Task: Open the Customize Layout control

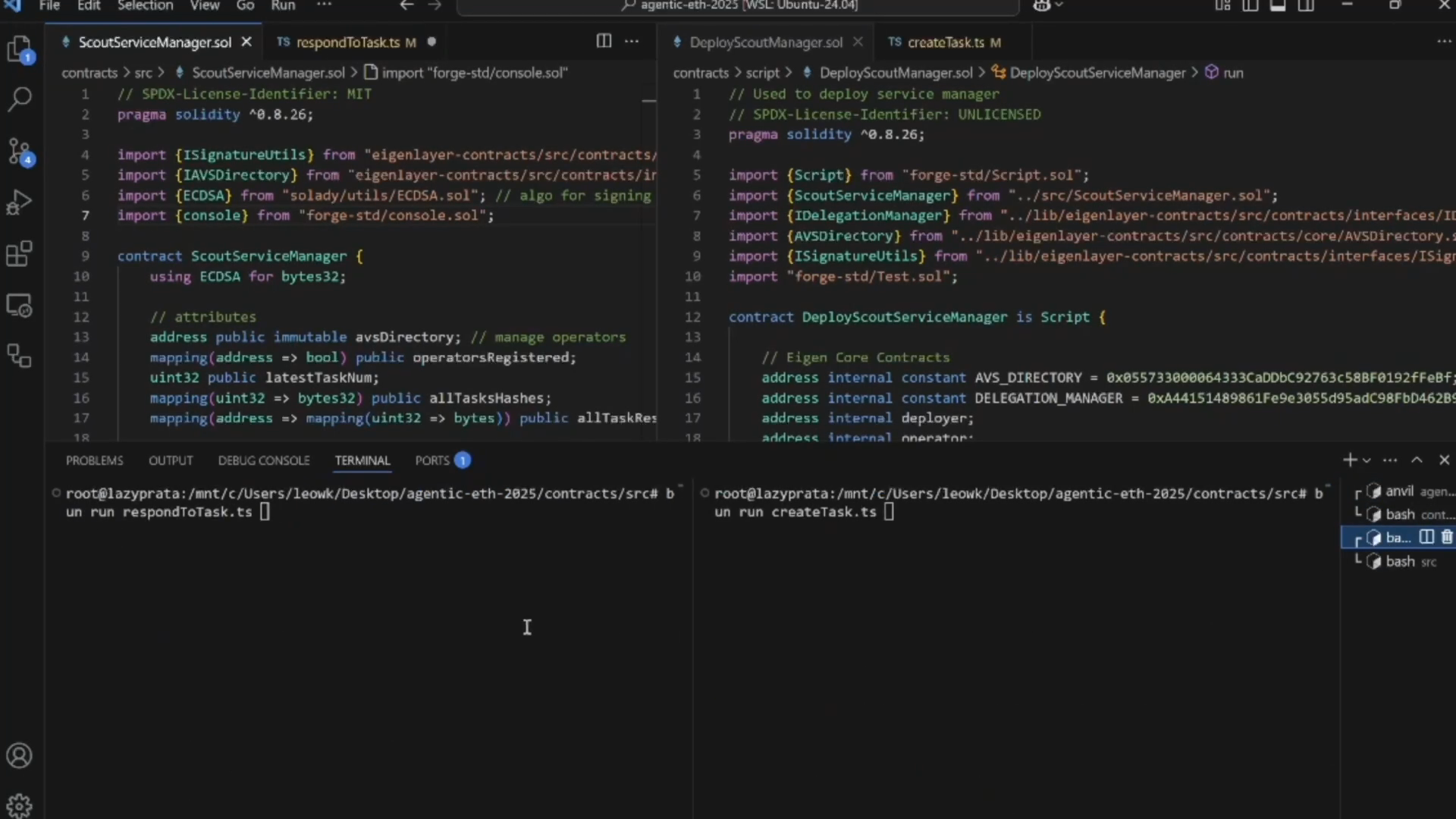Action: pos(1223,5)
